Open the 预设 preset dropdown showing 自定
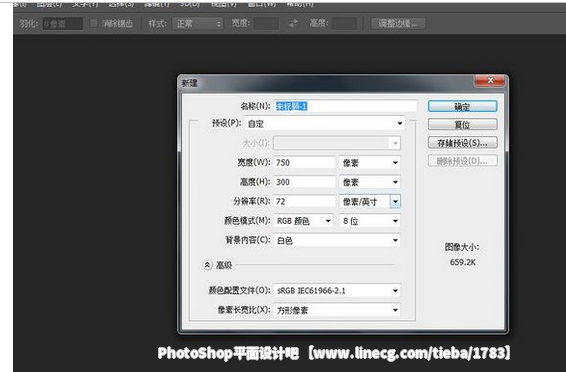This screenshot has width=566, height=372. 325,123
